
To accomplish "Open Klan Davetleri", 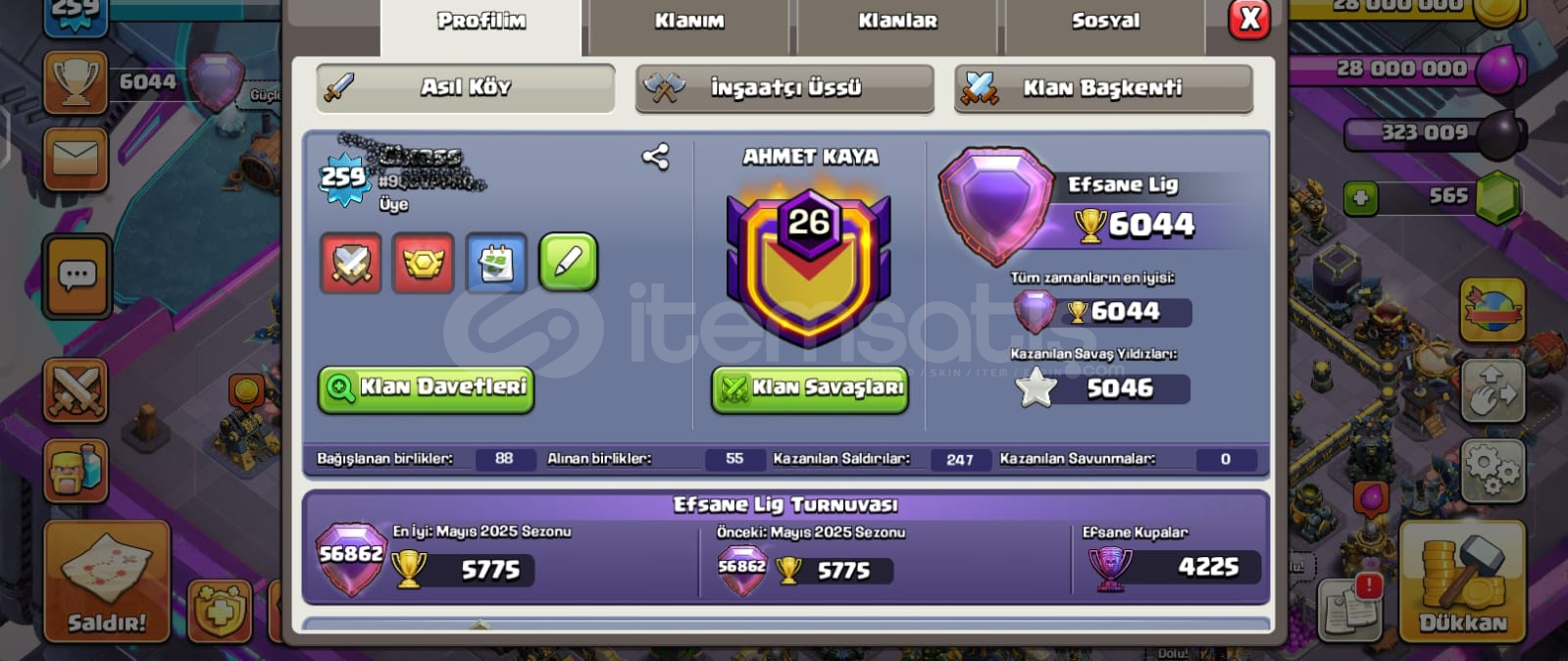I will pyautogui.click(x=426, y=388).
